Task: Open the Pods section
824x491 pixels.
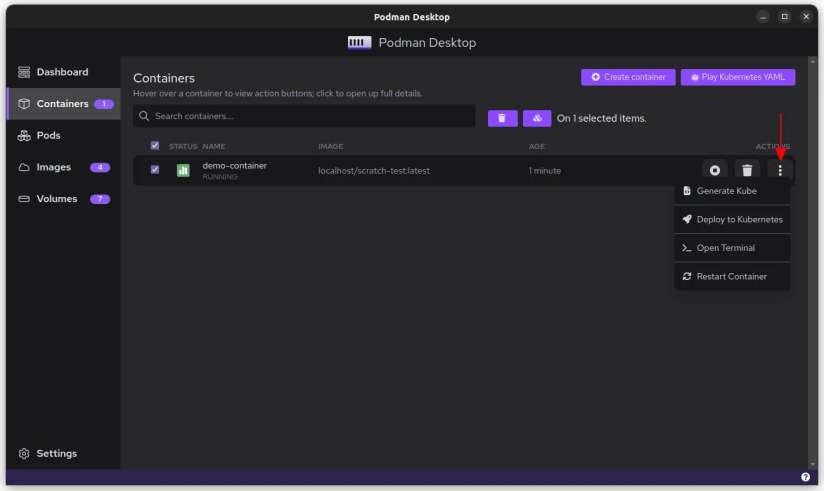Action: 63,136
